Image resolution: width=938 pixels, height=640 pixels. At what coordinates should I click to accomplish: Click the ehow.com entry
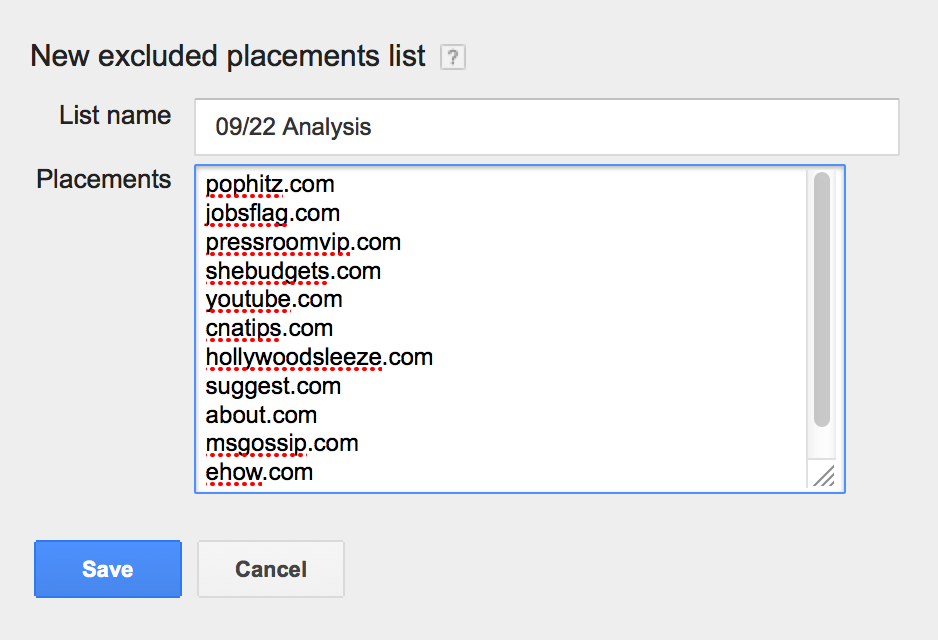tap(259, 473)
